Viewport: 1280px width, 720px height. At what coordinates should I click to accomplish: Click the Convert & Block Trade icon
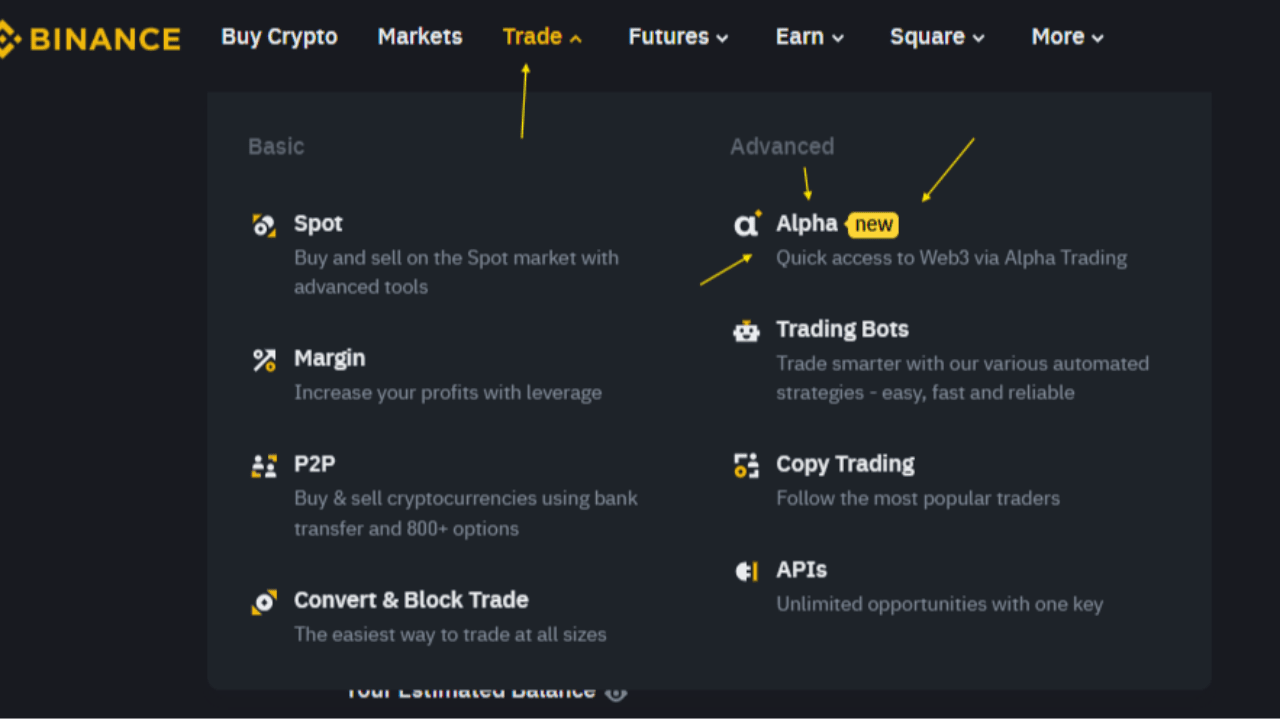[264, 601]
